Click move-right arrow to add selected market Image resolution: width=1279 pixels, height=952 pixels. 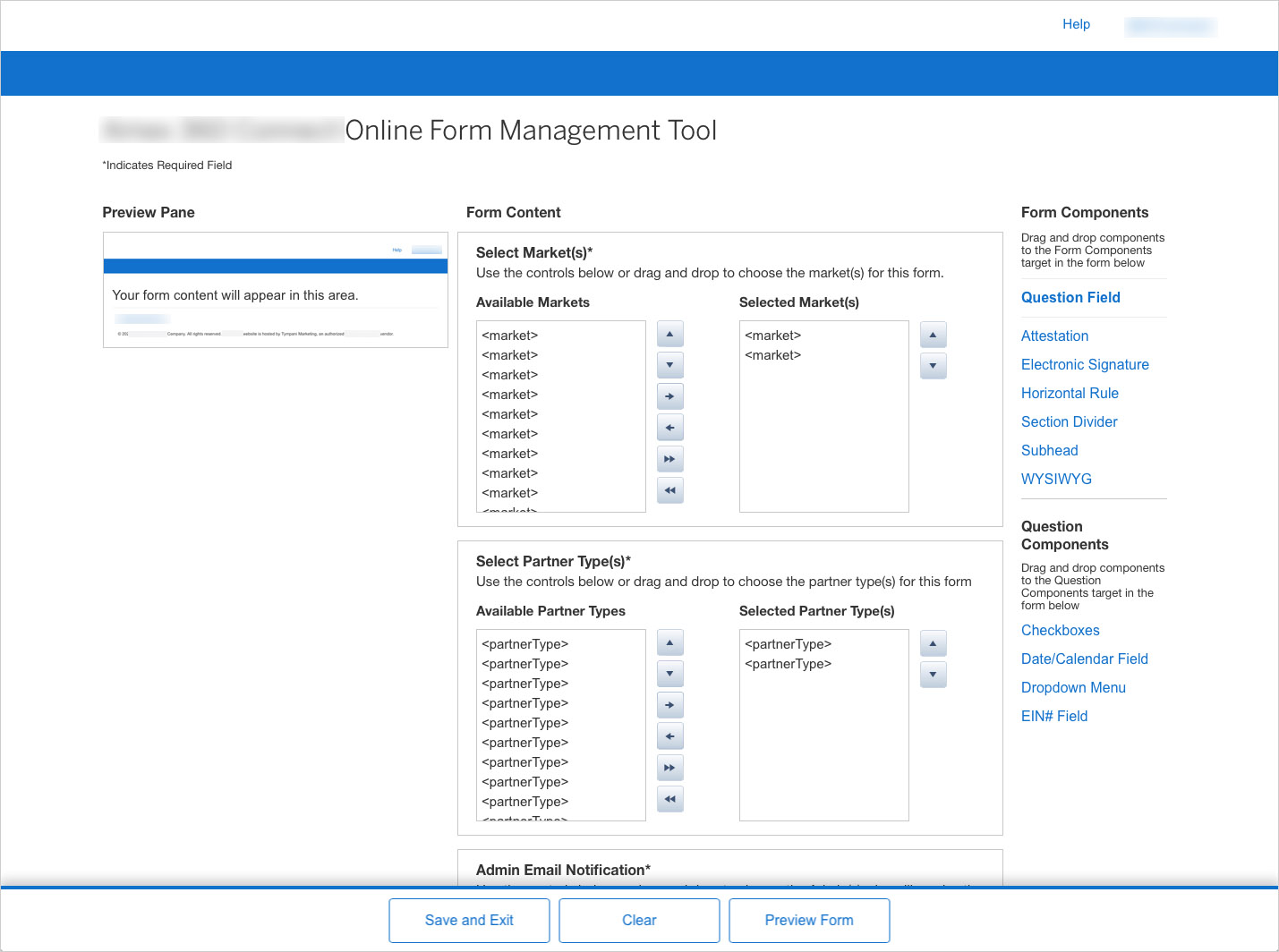[x=669, y=396]
